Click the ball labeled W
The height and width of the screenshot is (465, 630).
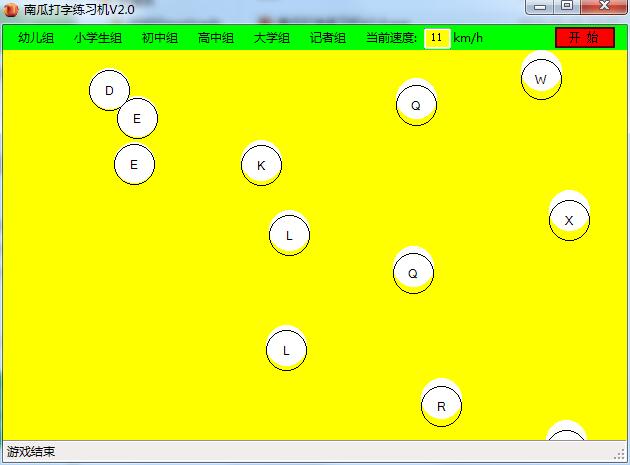(x=541, y=79)
